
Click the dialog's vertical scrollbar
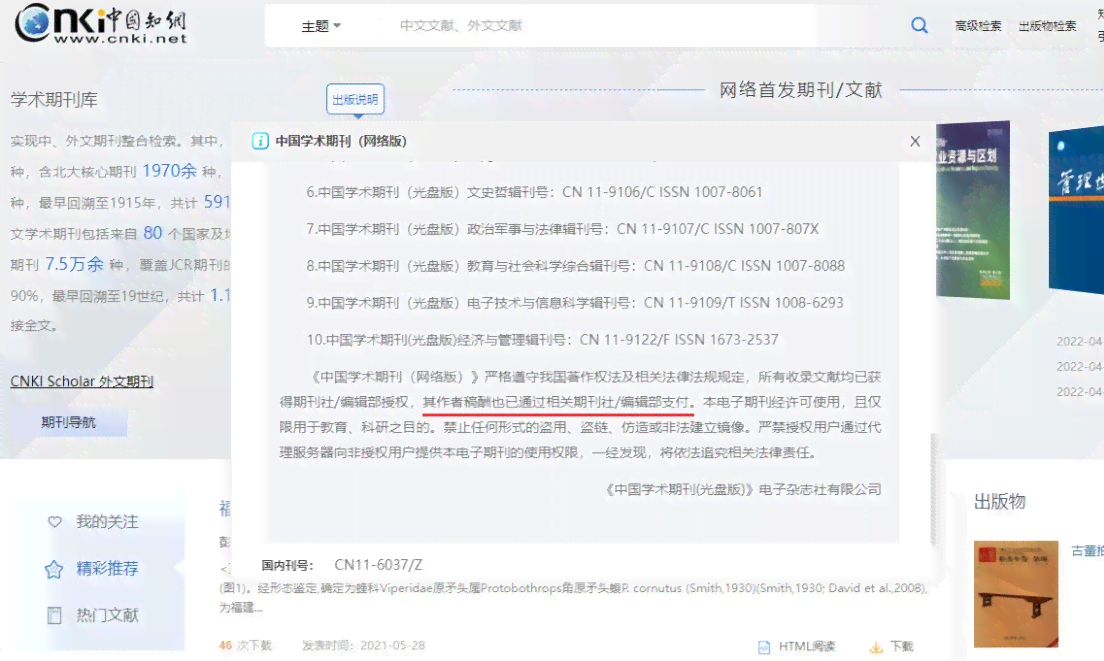pos(934,489)
